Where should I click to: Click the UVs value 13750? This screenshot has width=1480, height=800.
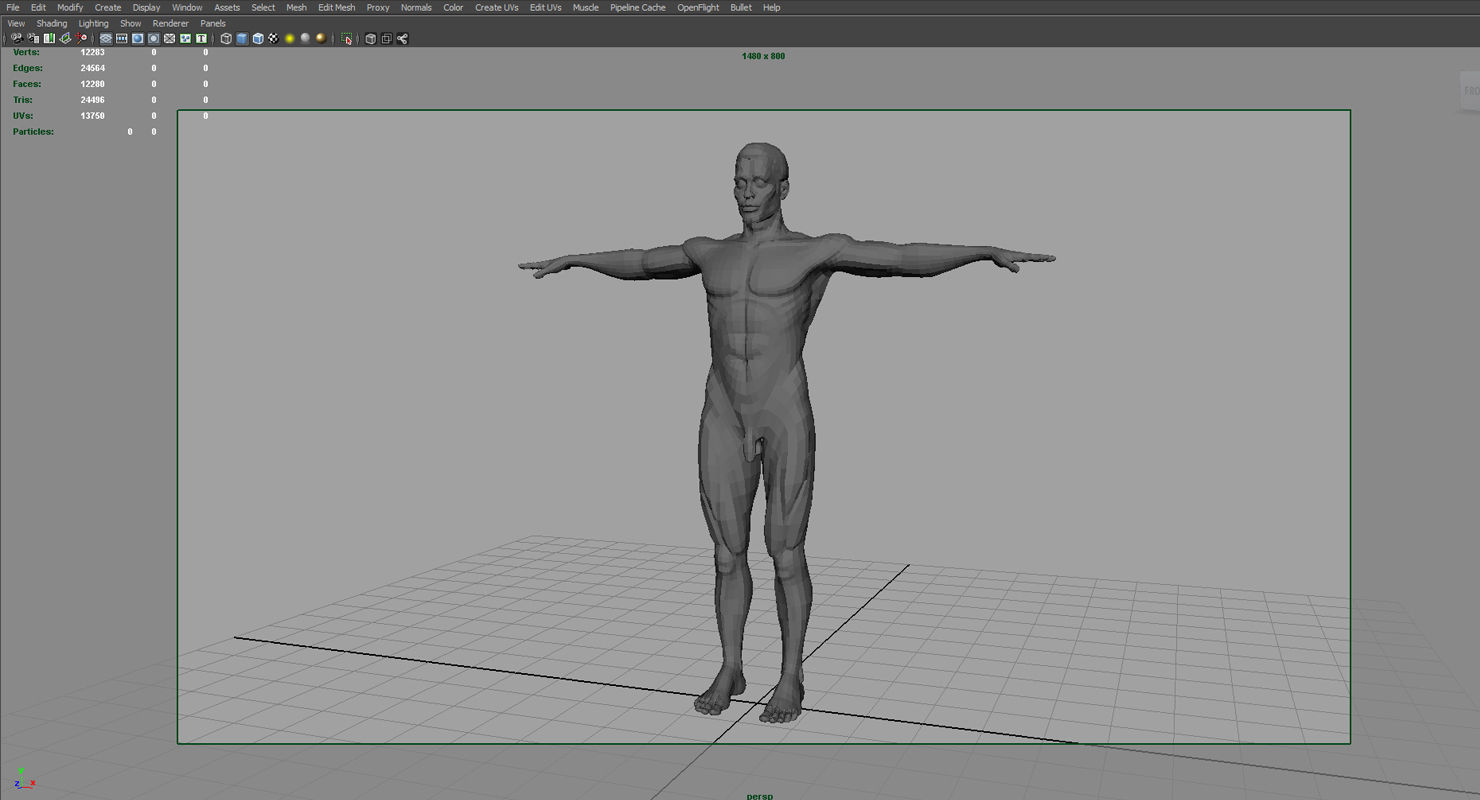click(x=92, y=116)
